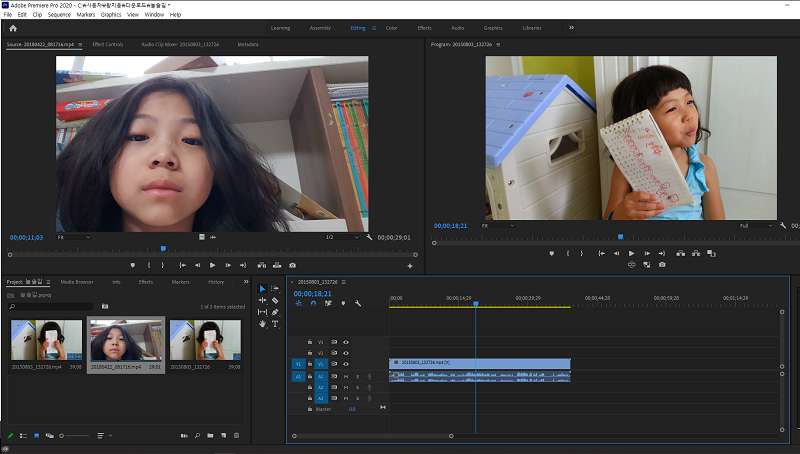800x454 pixels.
Task: Select the Slip tool
Action: pyautogui.click(x=262, y=312)
